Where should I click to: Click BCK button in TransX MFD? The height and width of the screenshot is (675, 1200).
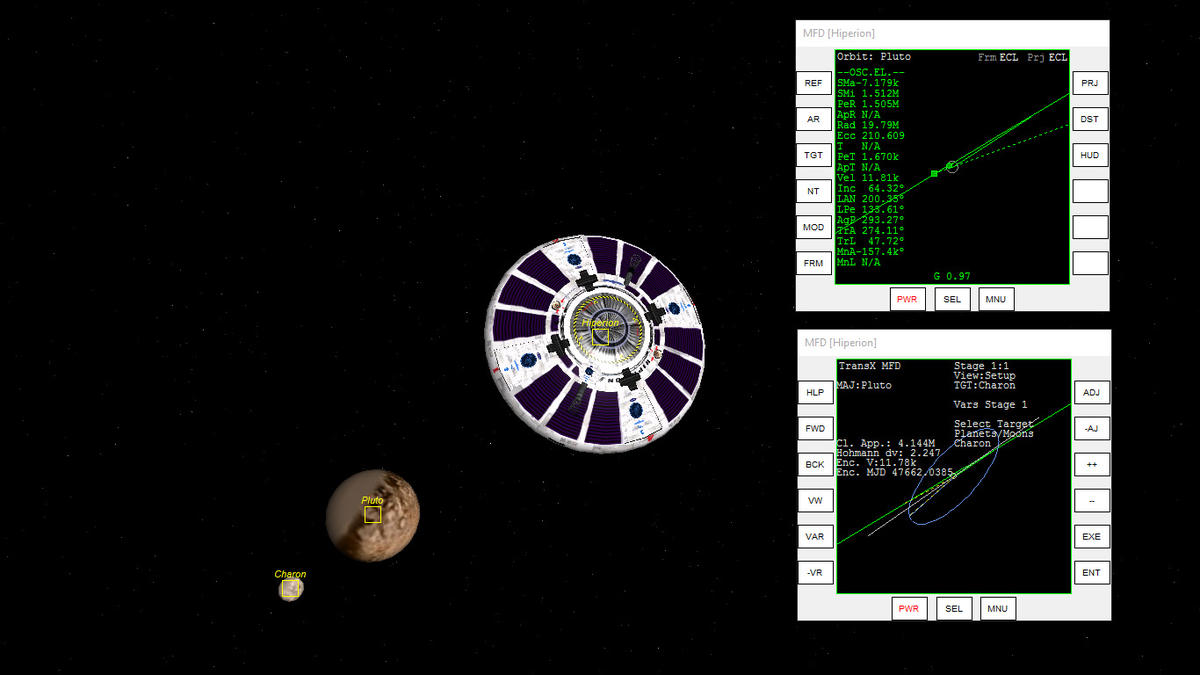tap(815, 465)
